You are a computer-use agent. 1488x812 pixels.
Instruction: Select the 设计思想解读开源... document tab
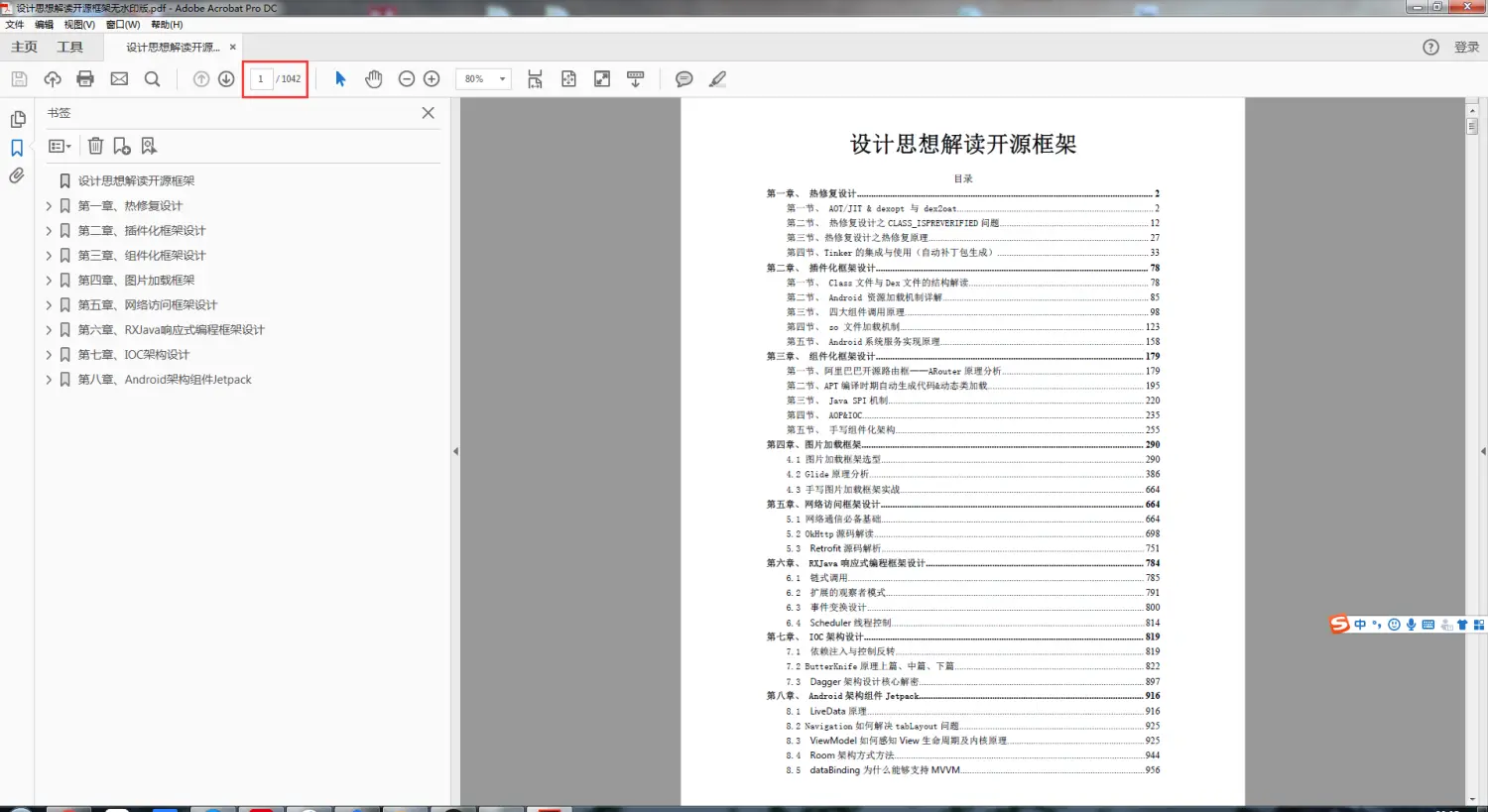tap(173, 47)
